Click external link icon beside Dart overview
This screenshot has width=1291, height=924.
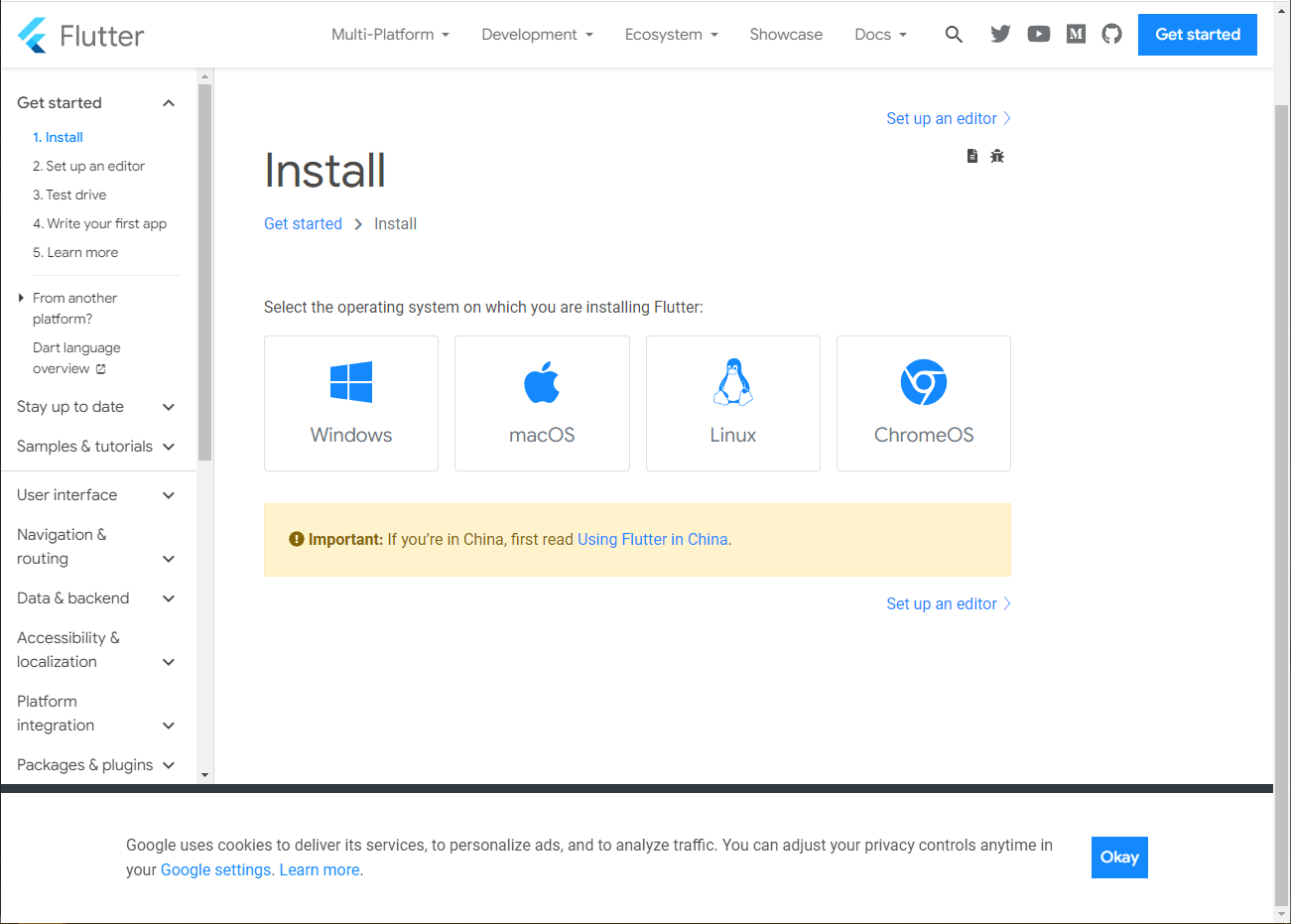coord(100,369)
